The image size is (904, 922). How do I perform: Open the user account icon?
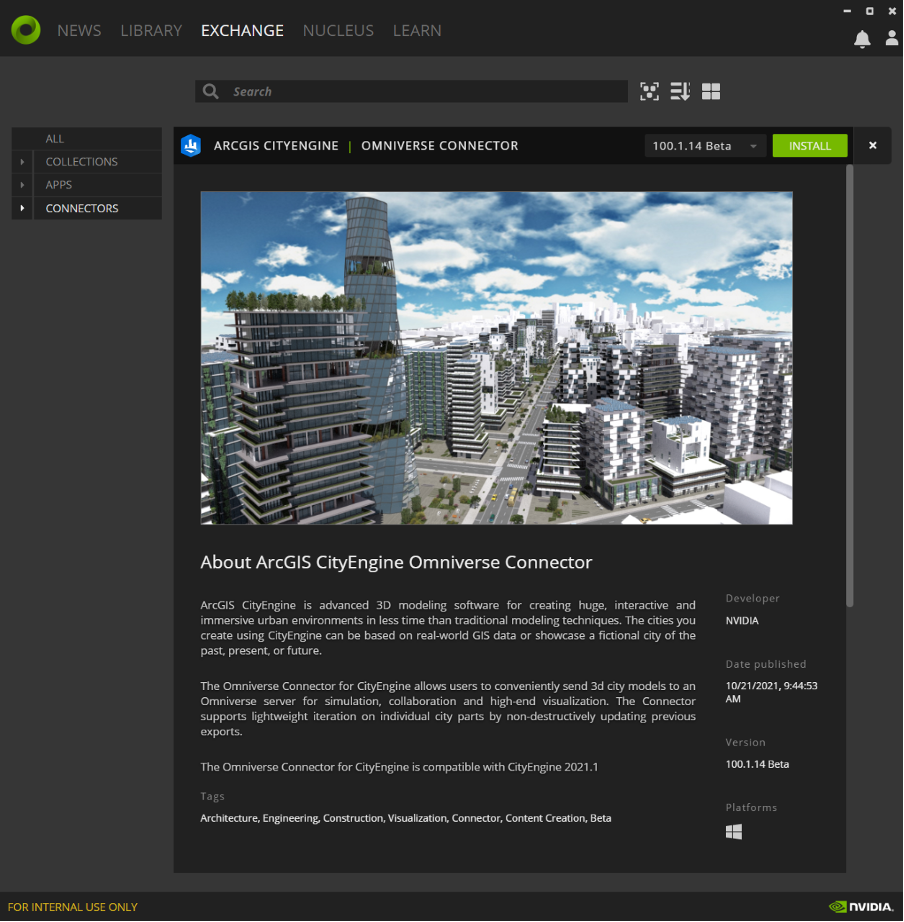click(x=891, y=39)
